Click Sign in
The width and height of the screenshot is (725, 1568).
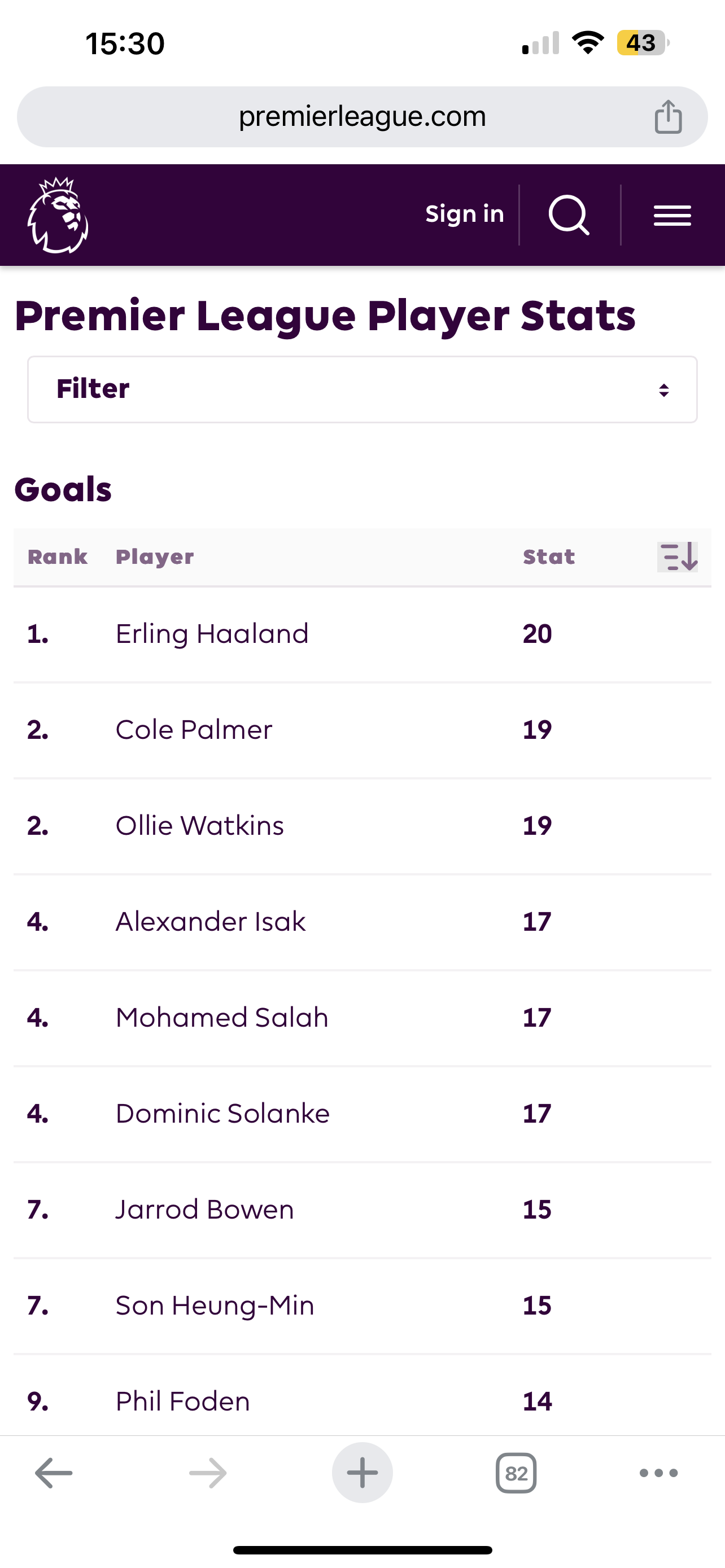(x=465, y=214)
